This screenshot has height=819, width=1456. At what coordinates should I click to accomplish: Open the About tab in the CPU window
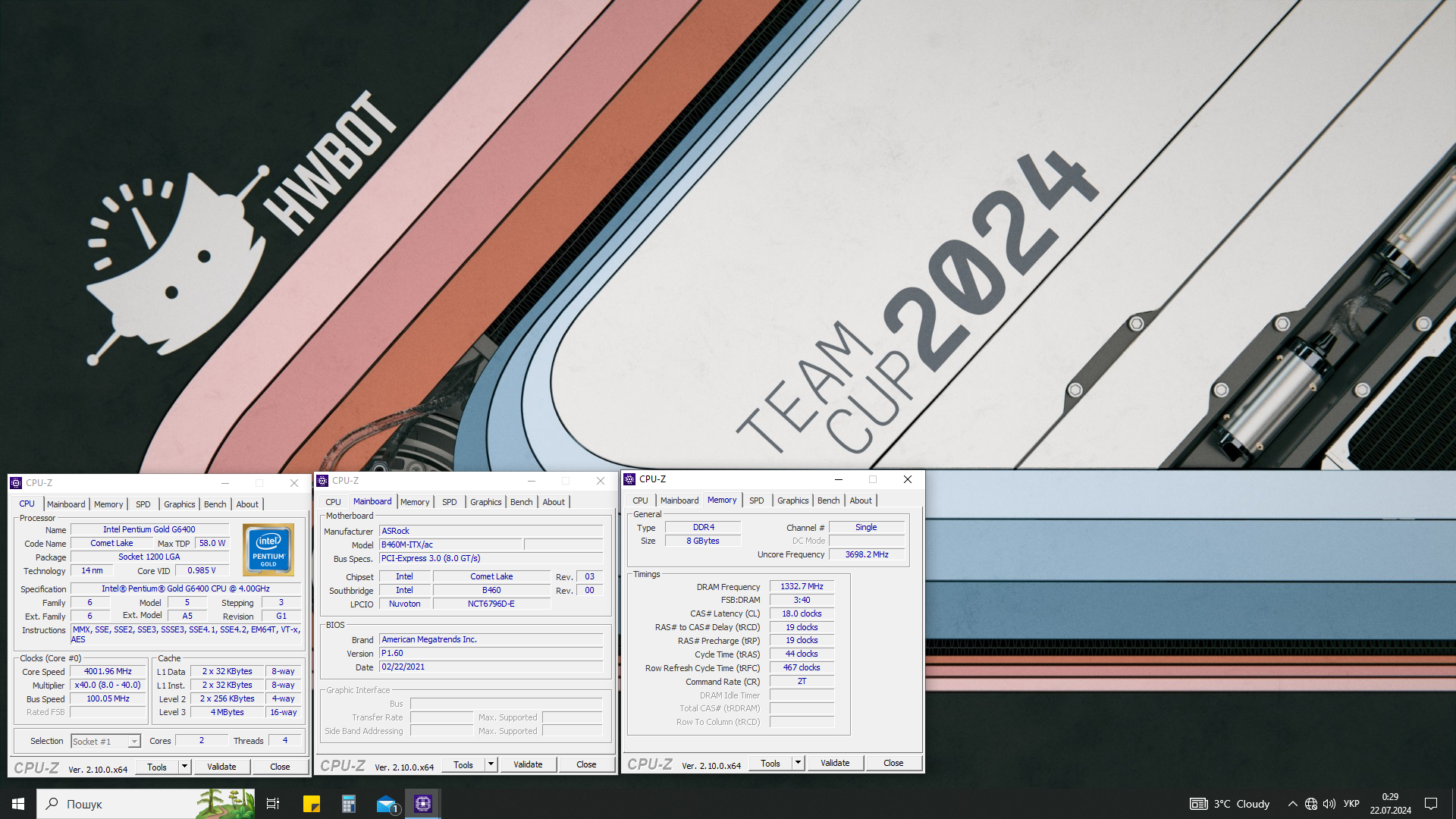(247, 504)
